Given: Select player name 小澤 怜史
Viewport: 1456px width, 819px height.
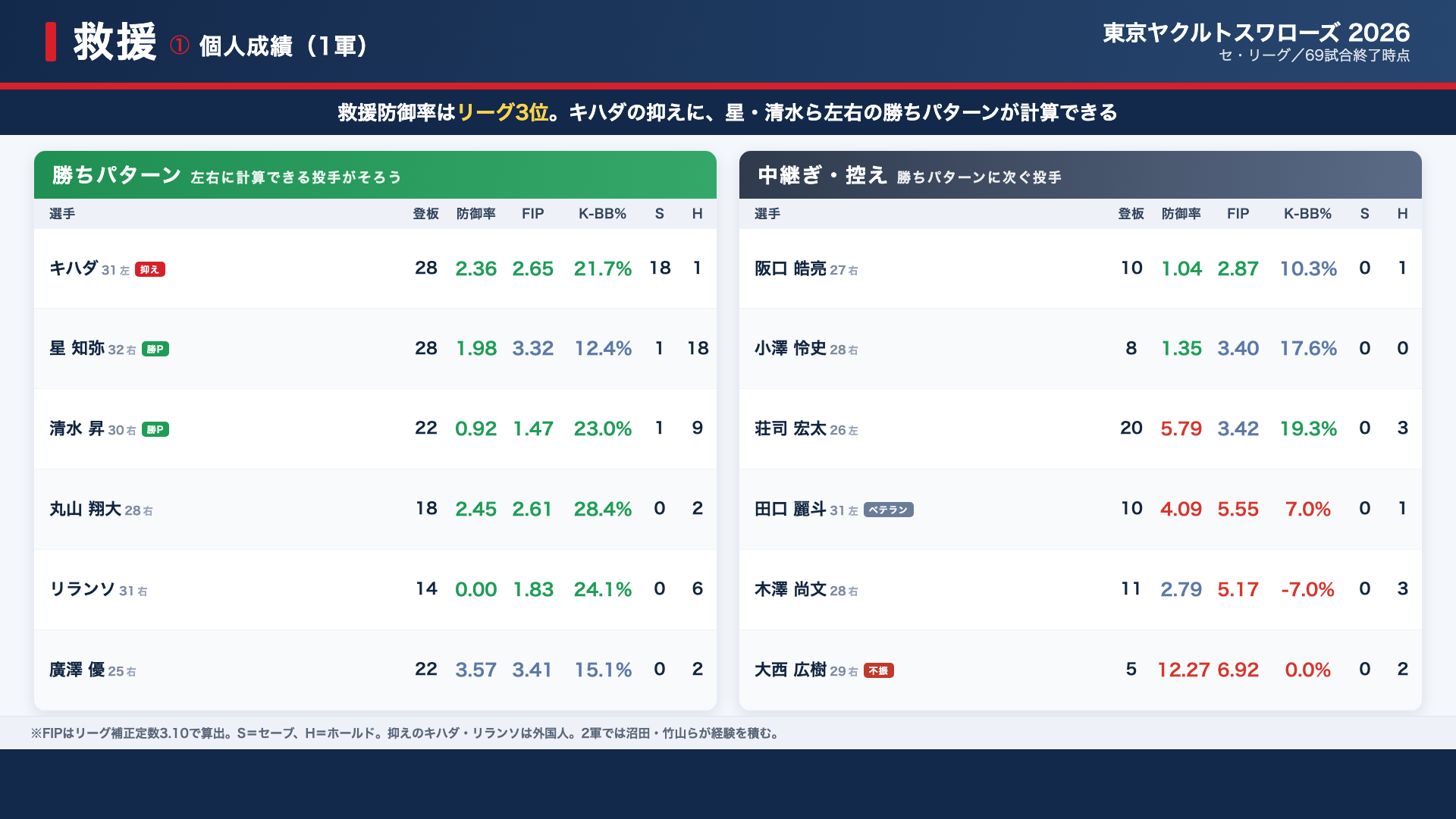Looking at the screenshot, I should point(790,348).
